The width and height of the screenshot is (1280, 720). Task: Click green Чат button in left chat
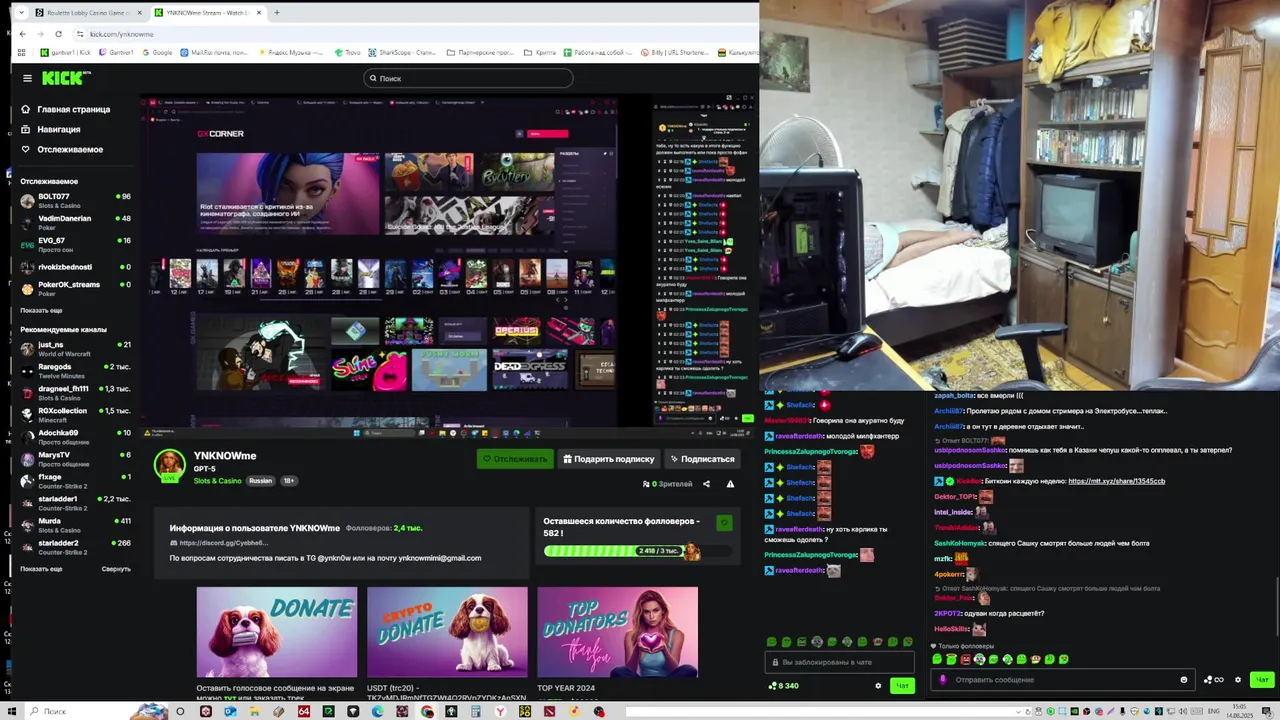click(x=902, y=685)
